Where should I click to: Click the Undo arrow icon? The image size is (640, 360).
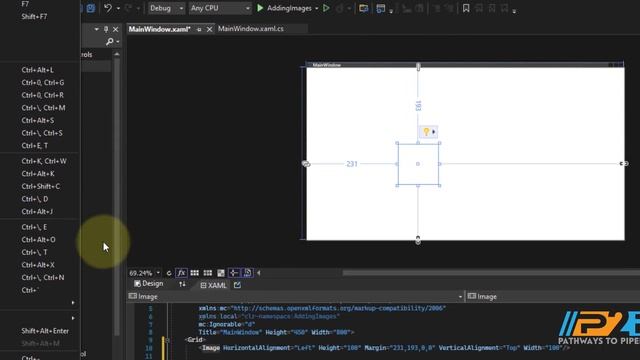click(108, 8)
